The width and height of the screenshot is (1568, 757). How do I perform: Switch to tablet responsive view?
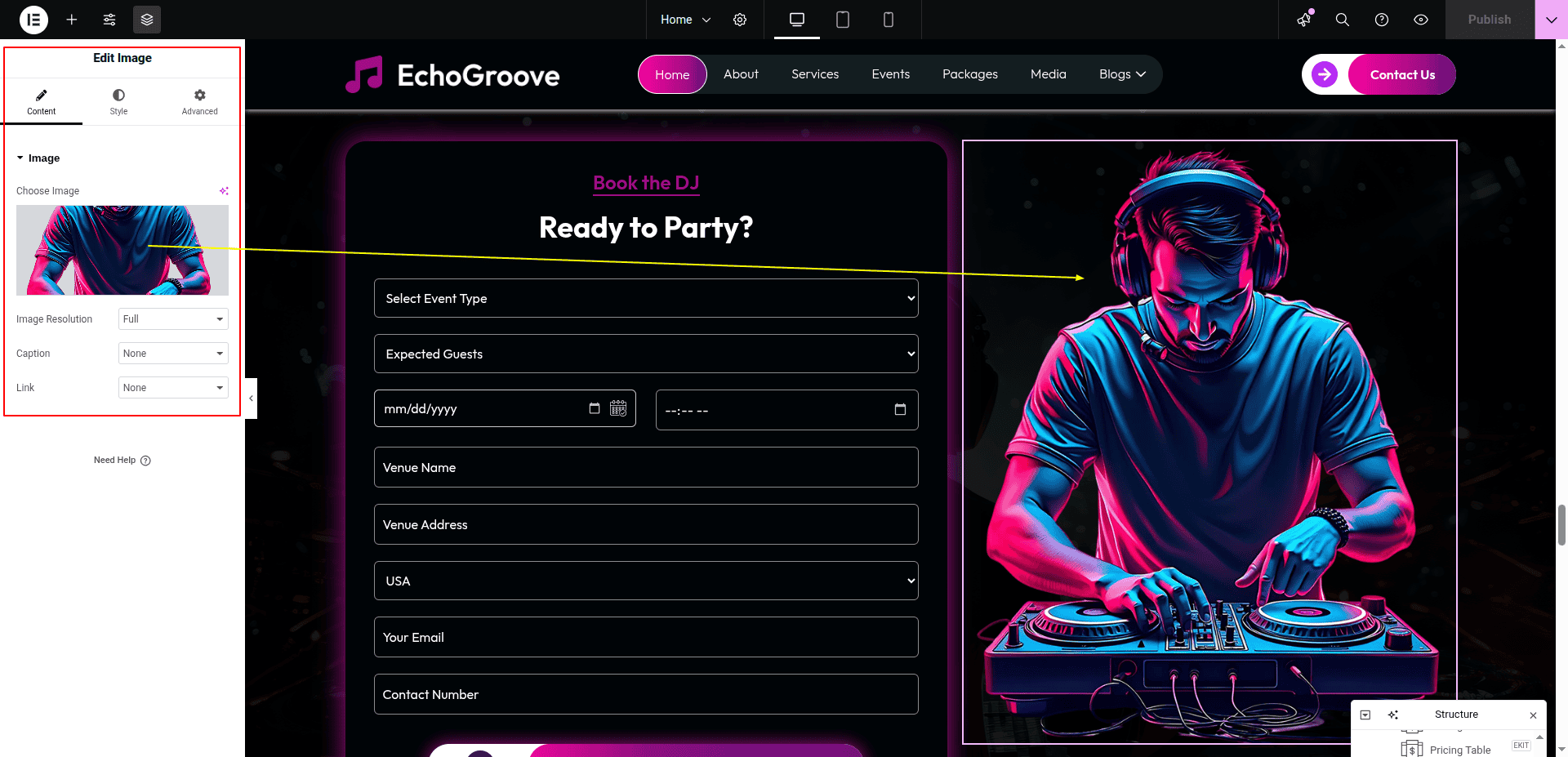(843, 20)
